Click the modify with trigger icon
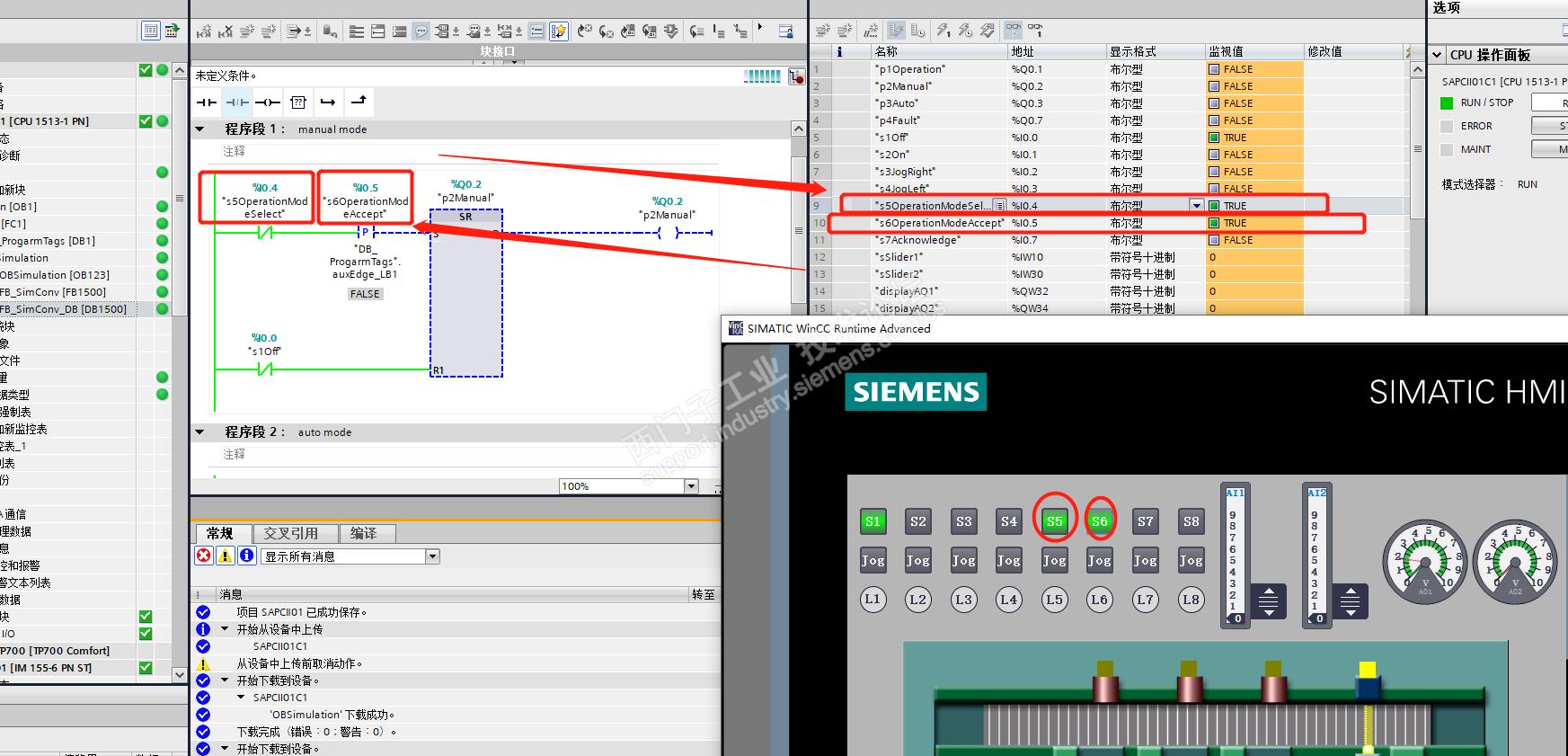The image size is (1568, 756). click(965, 31)
